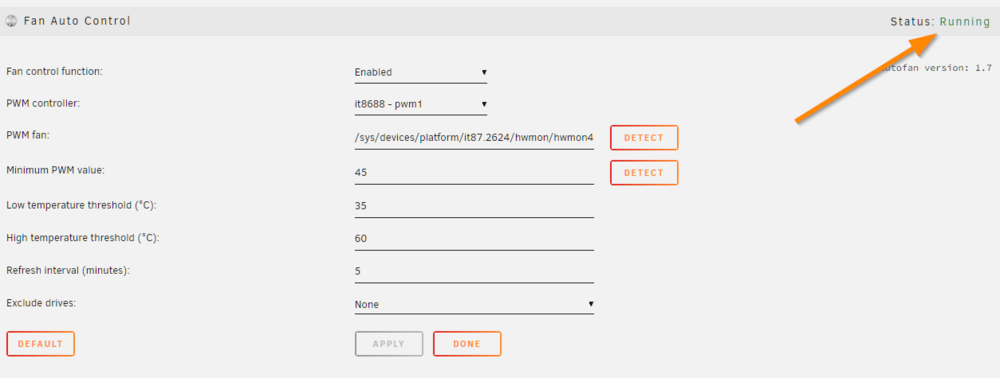Click the Fan control function label
The width and height of the screenshot is (1000, 378).
click(x=54, y=71)
